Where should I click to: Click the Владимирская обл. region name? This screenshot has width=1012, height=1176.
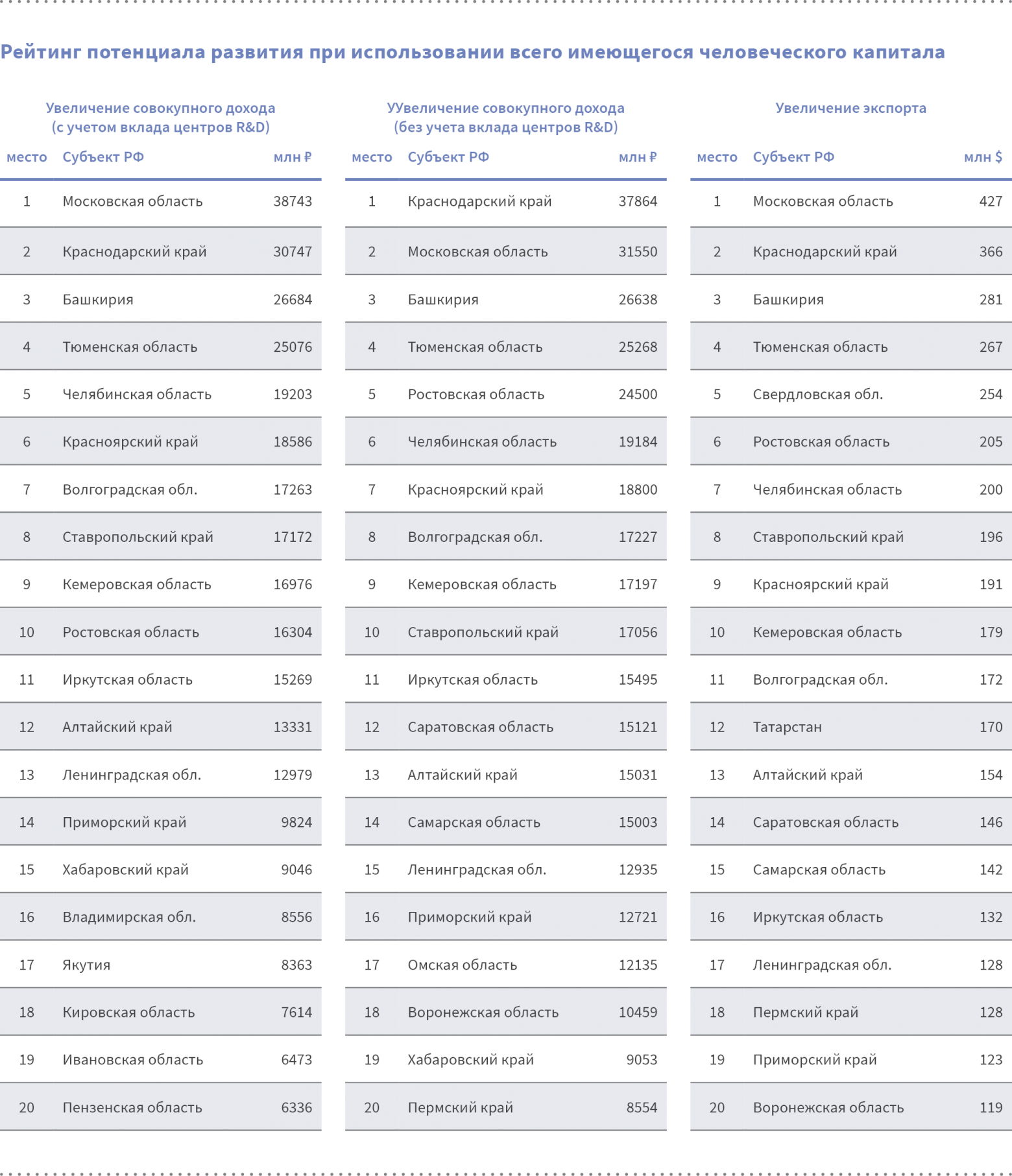[x=129, y=918]
